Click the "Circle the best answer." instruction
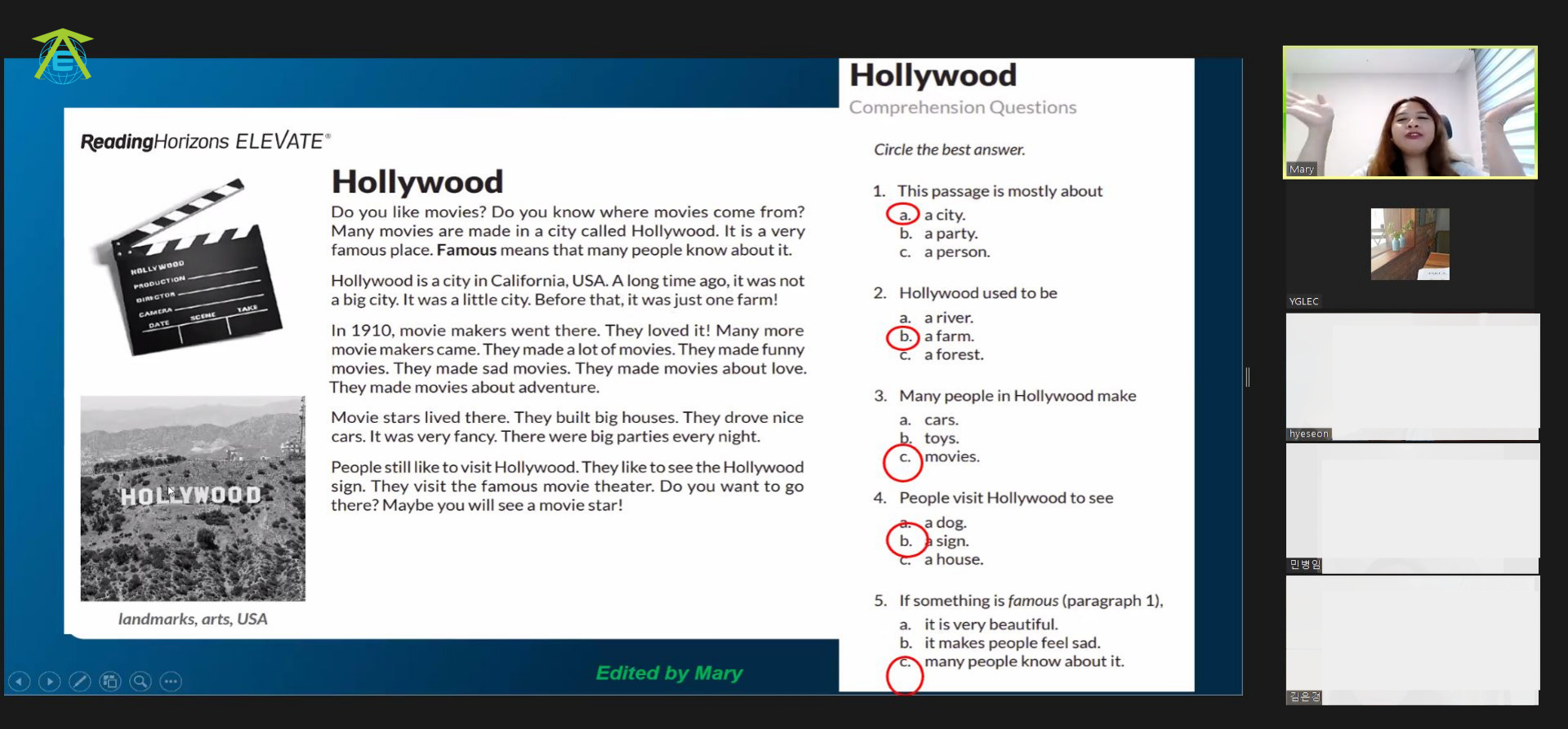 coord(949,149)
